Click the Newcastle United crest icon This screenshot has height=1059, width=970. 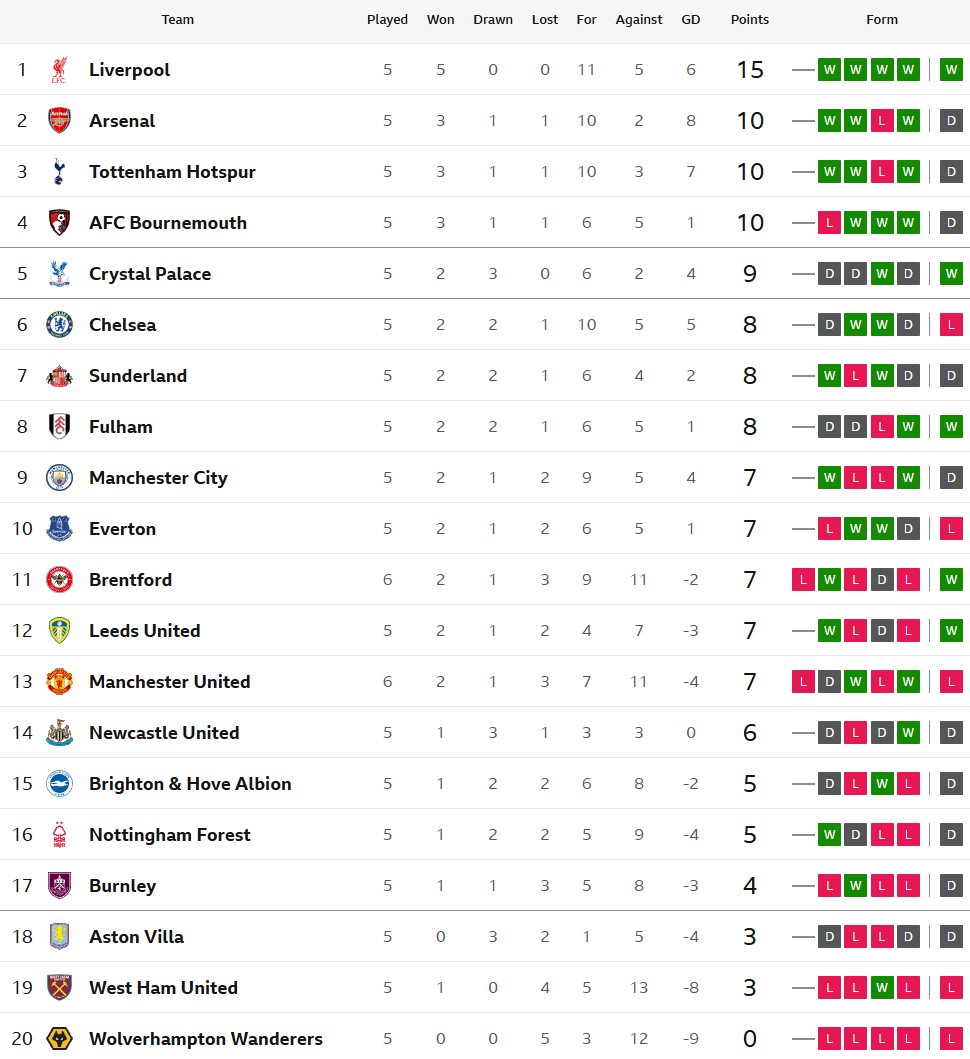click(60, 733)
